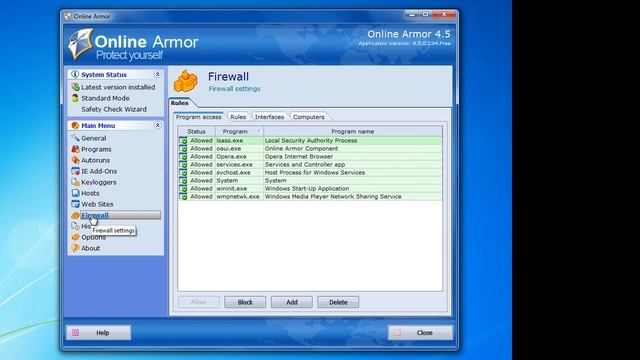Click the Standard Mode user icon
Screen dimensions: 640x360
click(x=76, y=98)
